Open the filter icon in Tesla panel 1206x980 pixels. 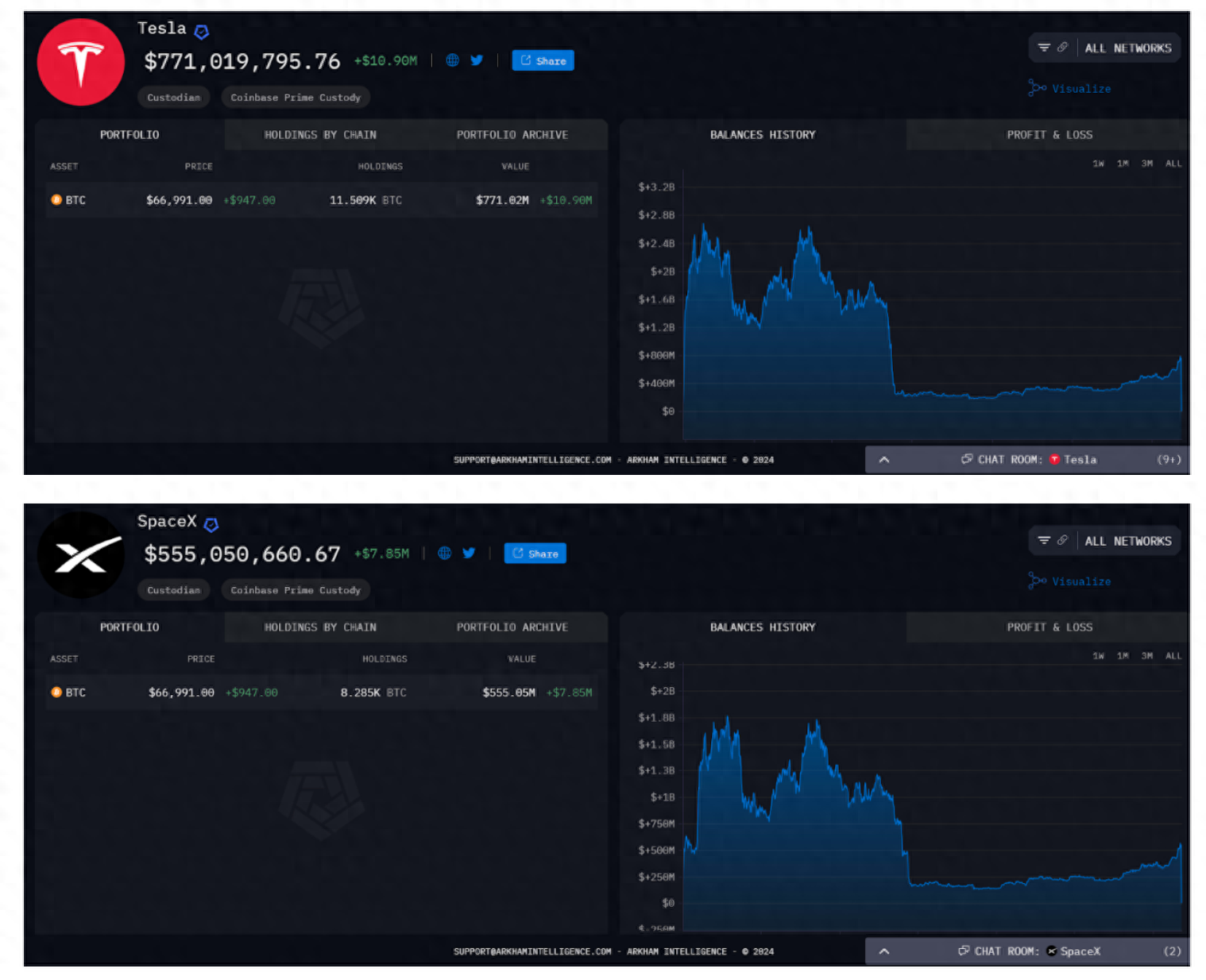(x=1044, y=48)
